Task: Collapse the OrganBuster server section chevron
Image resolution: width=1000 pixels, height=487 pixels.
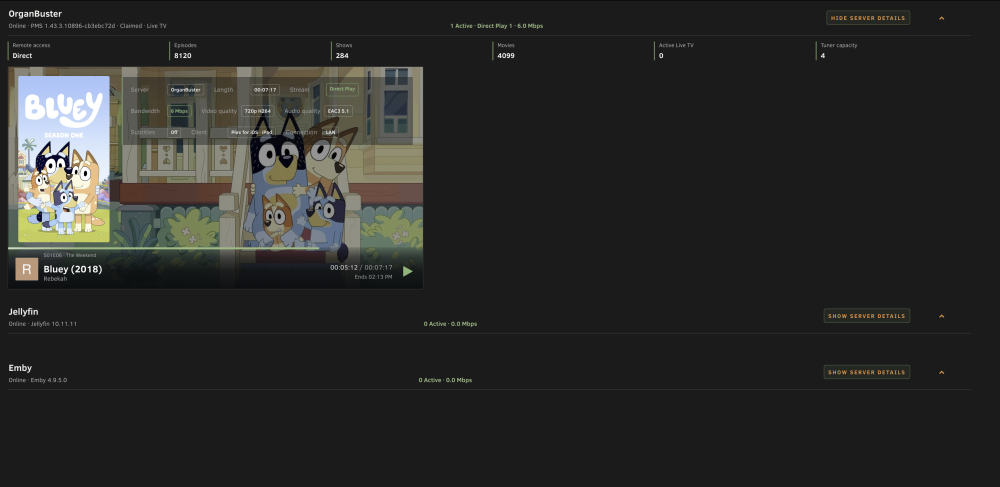Action: (x=941, y=18)
